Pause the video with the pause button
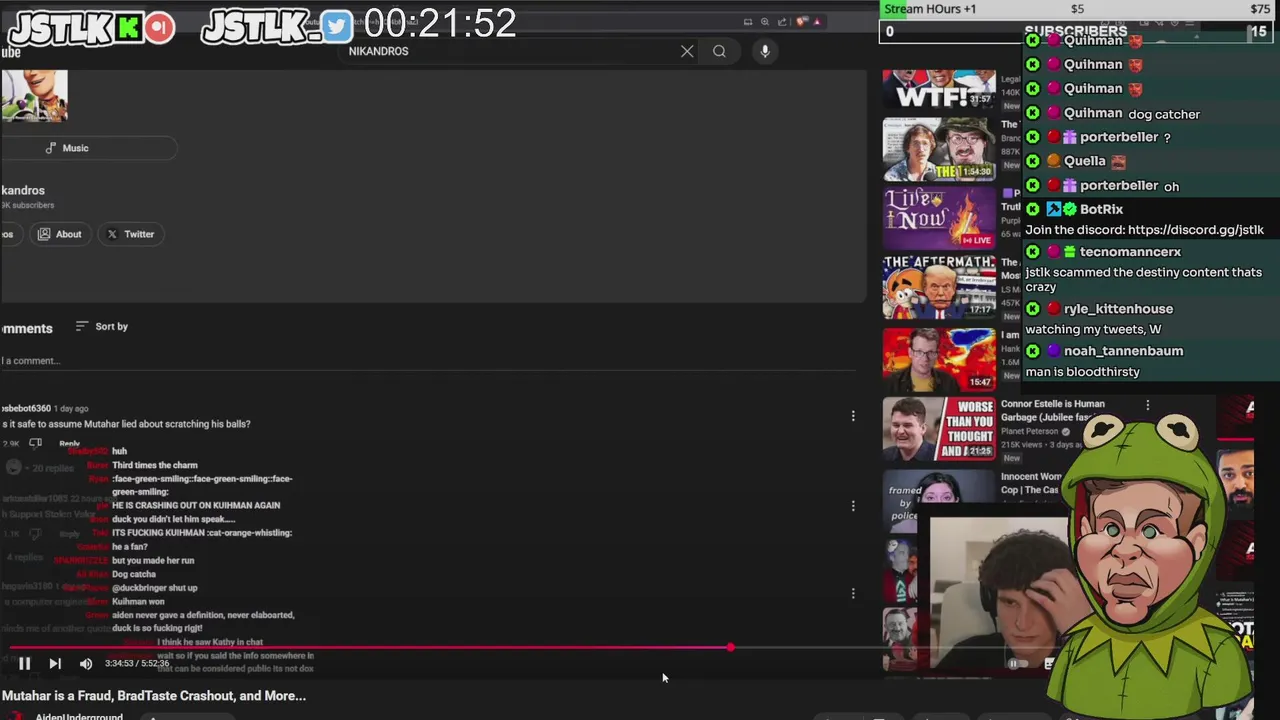This screenshot has width=1280, height=720. [24, 663]
